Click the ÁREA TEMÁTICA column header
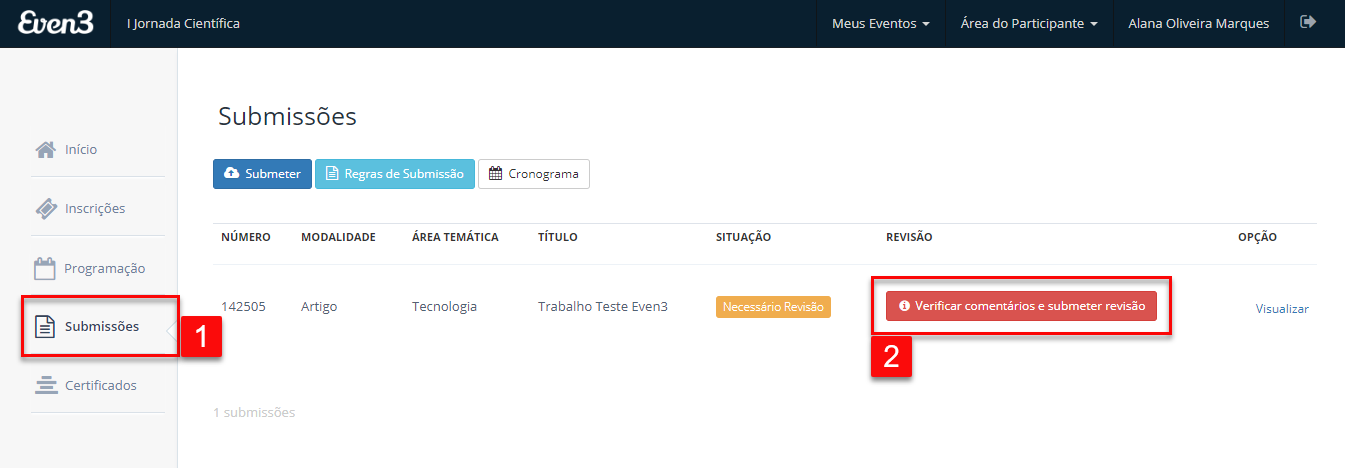Viewport: 1345px width, 468px height. (x=455, y=237)
